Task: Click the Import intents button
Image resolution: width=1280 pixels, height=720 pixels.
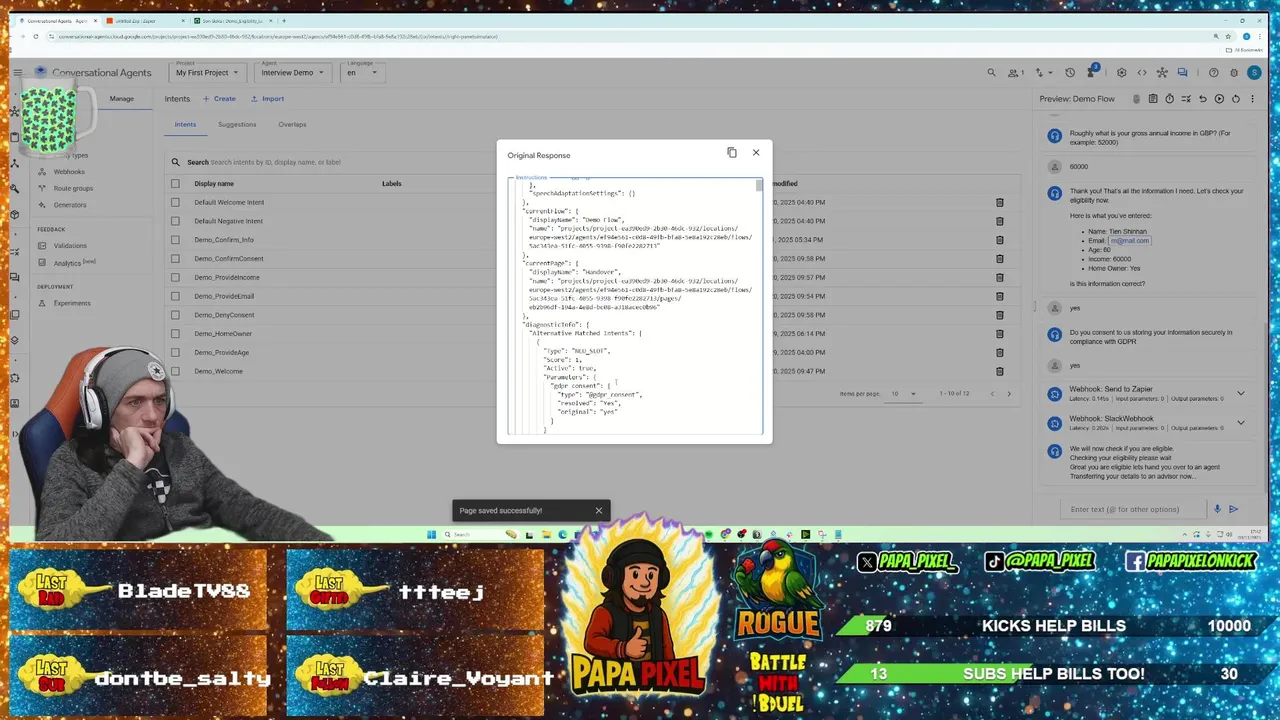Action: (x=267, y=99)
